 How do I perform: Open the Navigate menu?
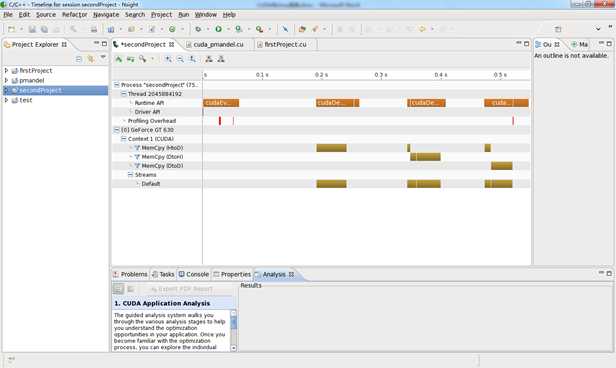click(x=106, y=15)
